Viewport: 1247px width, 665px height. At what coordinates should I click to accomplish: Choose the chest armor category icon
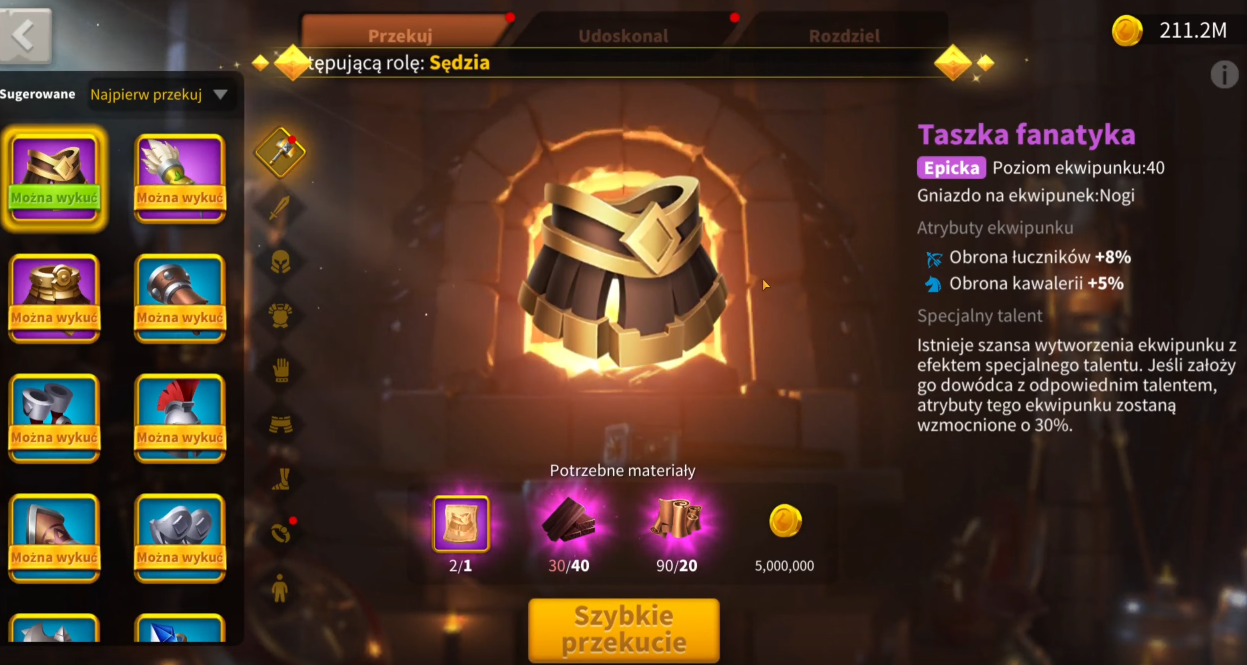click(x=280, y=316)
